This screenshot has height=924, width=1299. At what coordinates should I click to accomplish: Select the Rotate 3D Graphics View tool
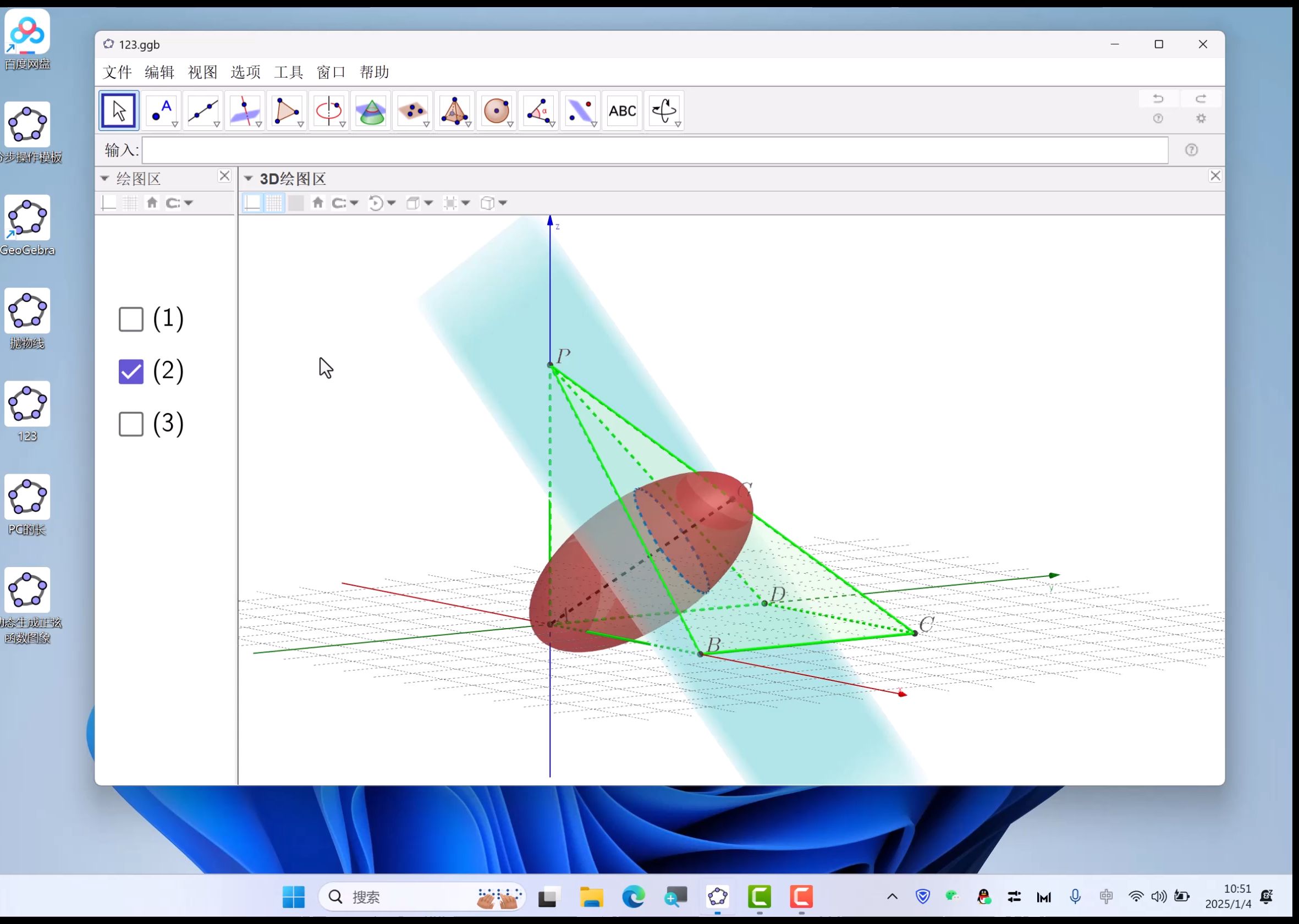point(663,111)
